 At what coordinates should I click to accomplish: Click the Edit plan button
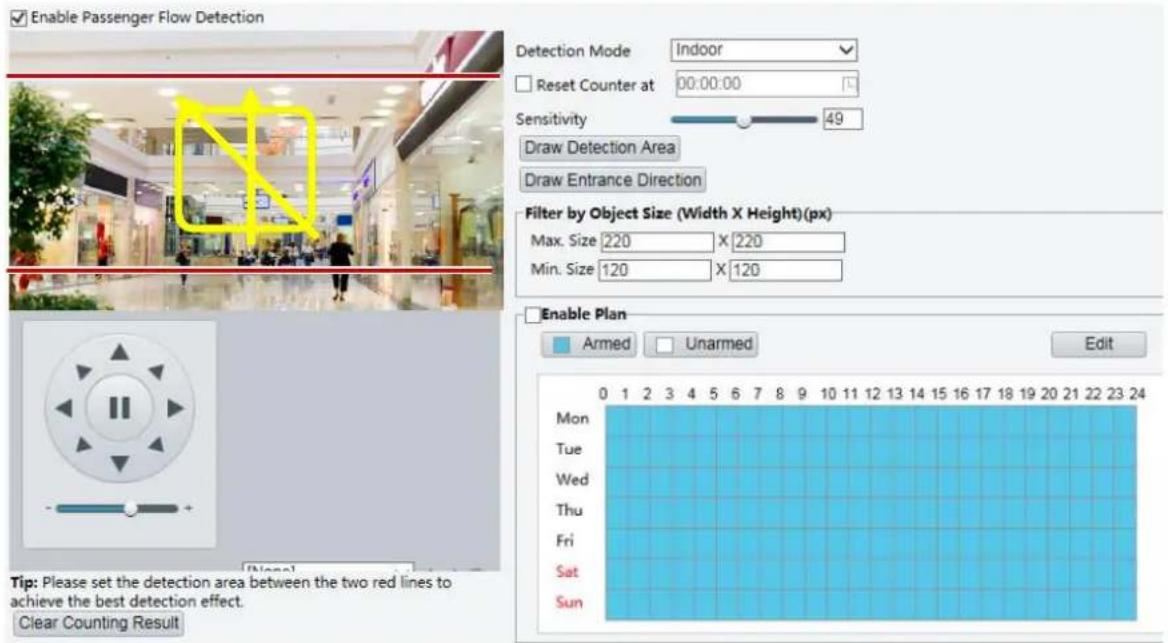(x=1099, y=344)
